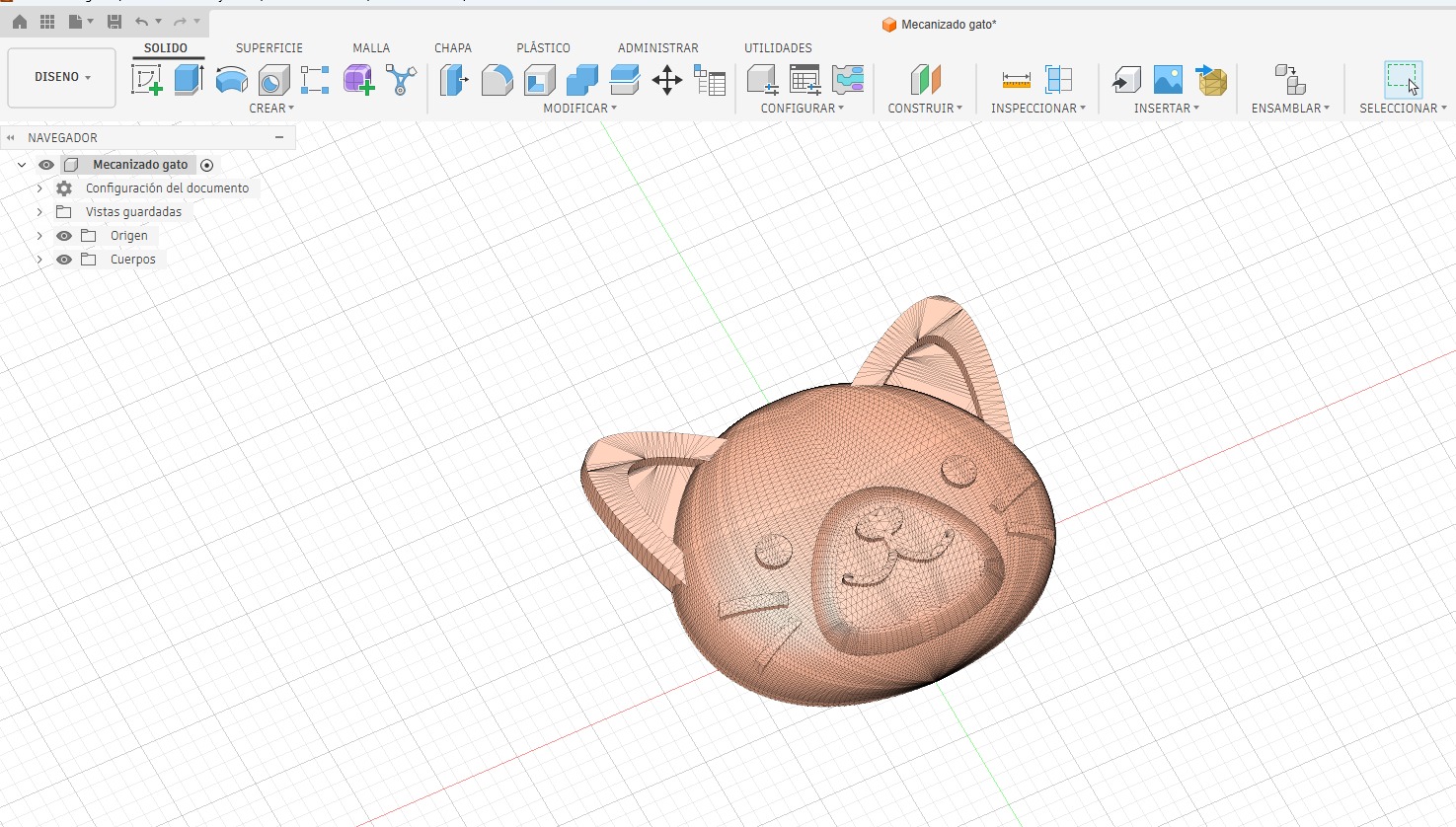The width and height of the screenshot is (1456, 827).
Task: Open the Automated Modeling tool
Action: click(401, 80)
